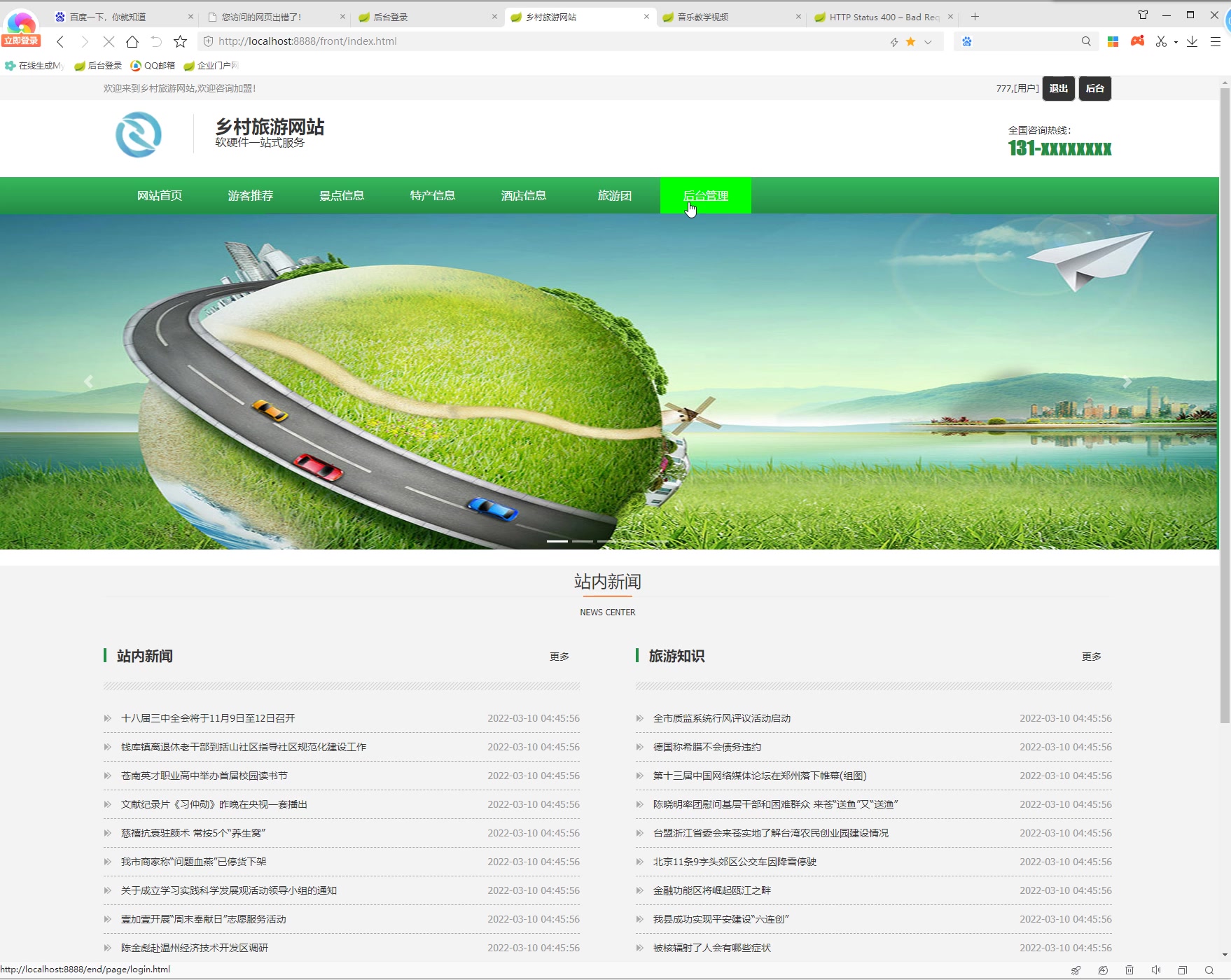This screenshot has width=1231, height=980.
Task: Open 后台管理 in navigation menu
Action: [706, 196]
